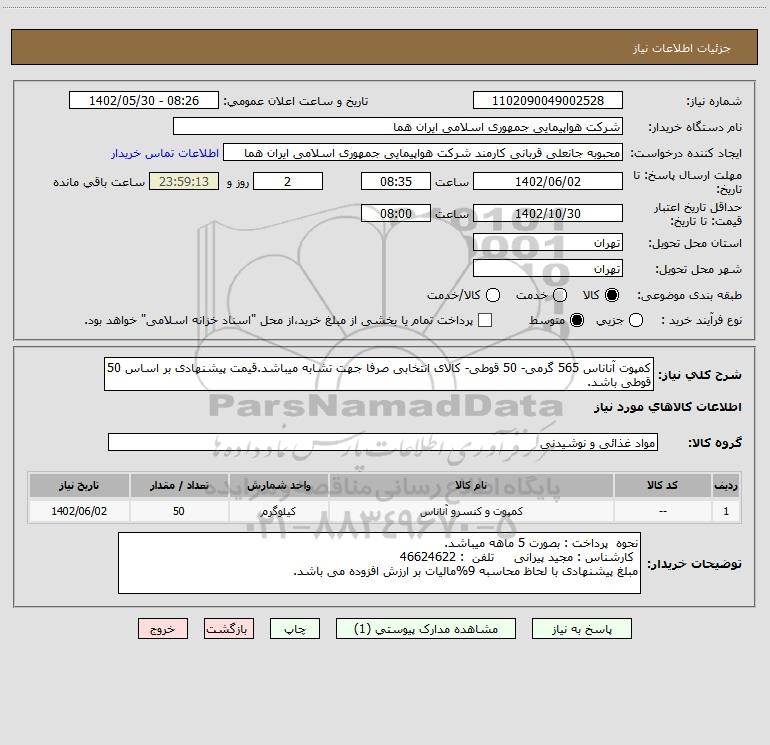The height and width of the screenshot is (745, 770).
Task: Click the response deadline date 1402/06/02 field
Action: 548,181
